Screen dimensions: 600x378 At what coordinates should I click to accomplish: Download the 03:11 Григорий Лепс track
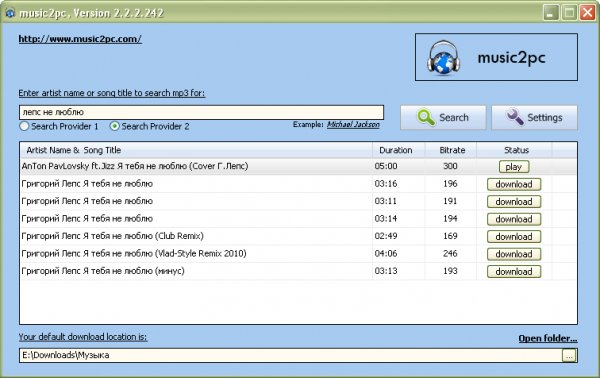click(x=514, y=202)
